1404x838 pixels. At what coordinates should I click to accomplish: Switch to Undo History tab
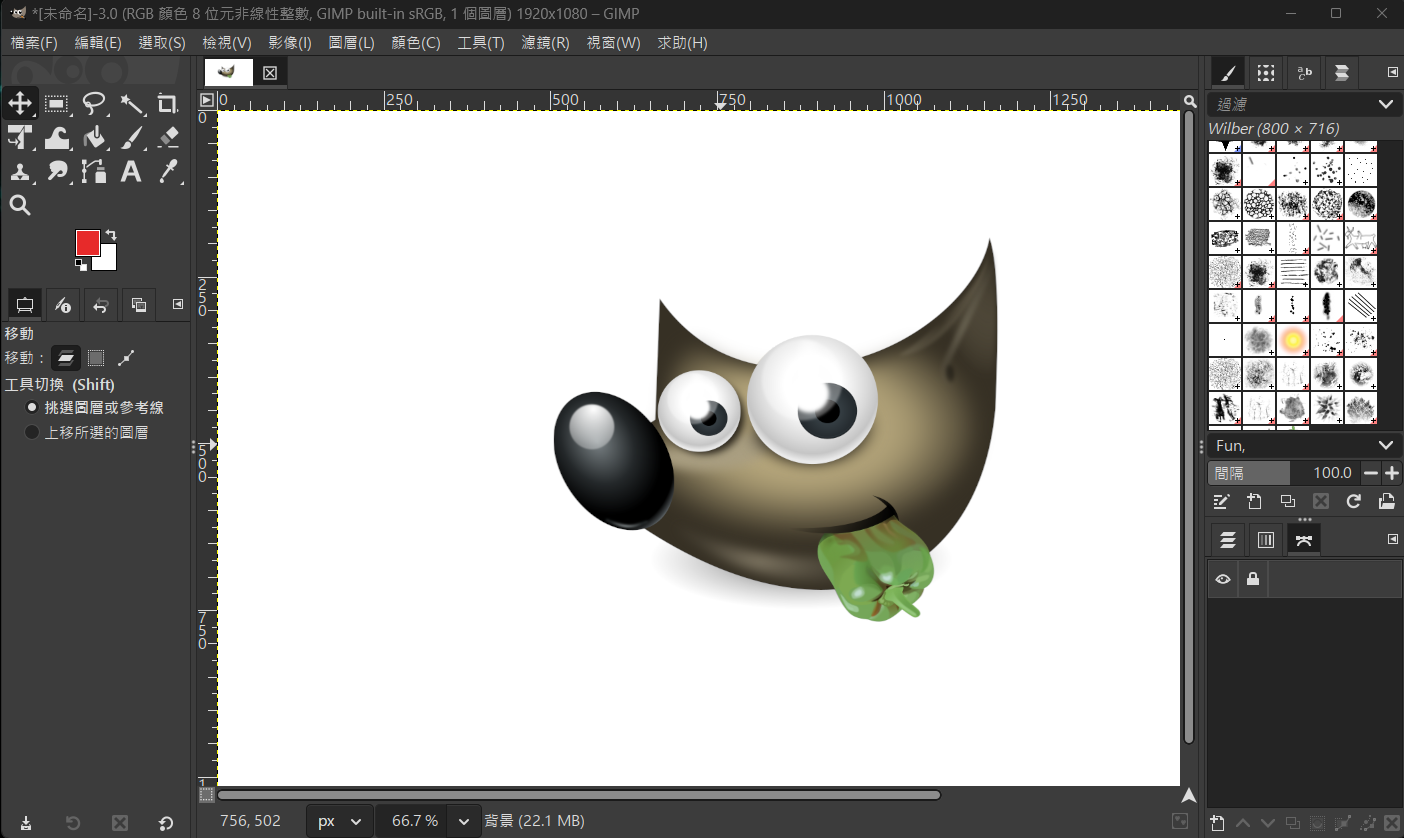[101, 304]
